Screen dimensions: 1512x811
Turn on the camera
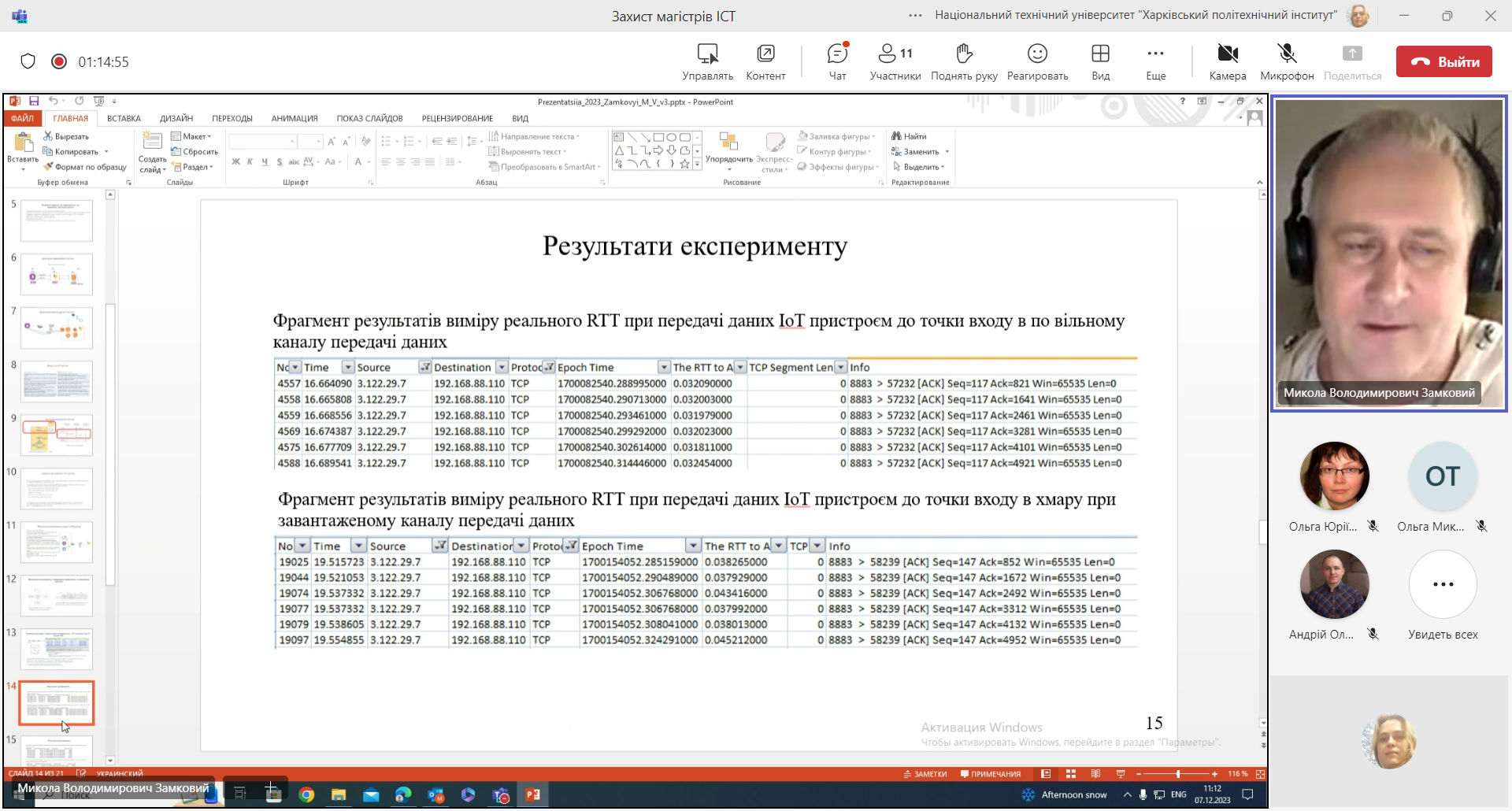point(1227,61)
